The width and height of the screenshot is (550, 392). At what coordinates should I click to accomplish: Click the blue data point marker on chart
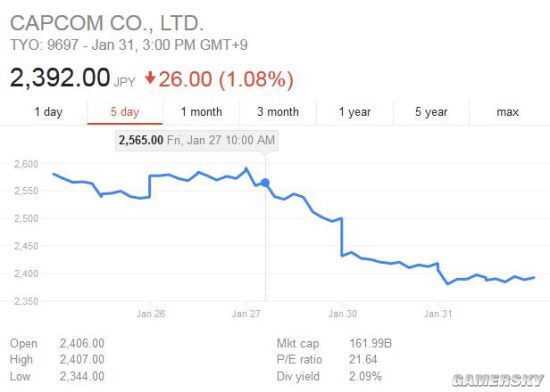coord(265,183)
